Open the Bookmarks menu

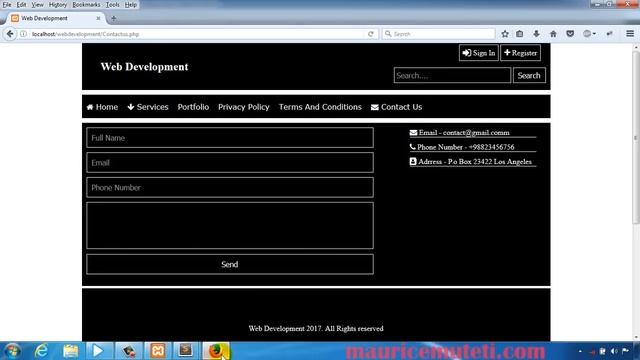86,4
